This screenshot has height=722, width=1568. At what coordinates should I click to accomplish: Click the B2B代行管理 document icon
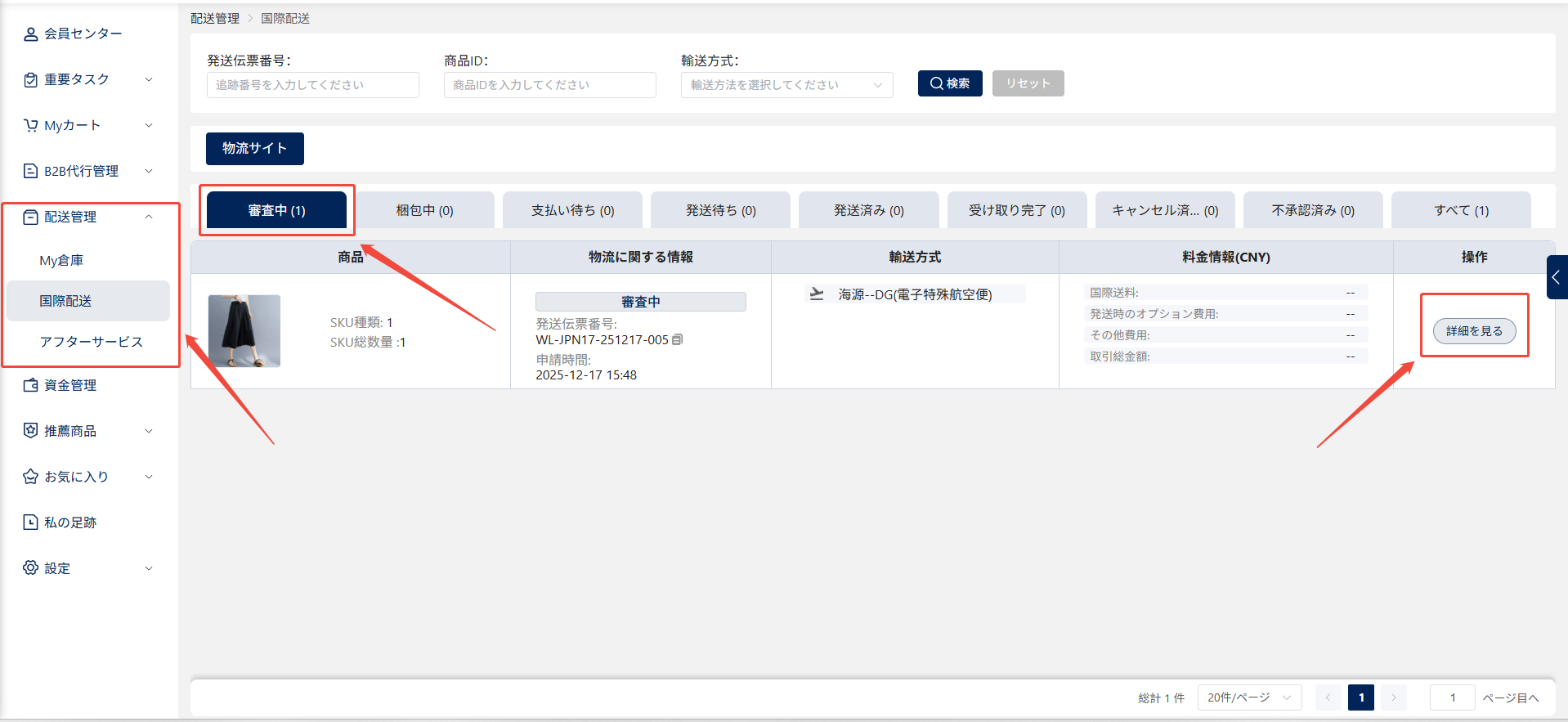point(30,171)
